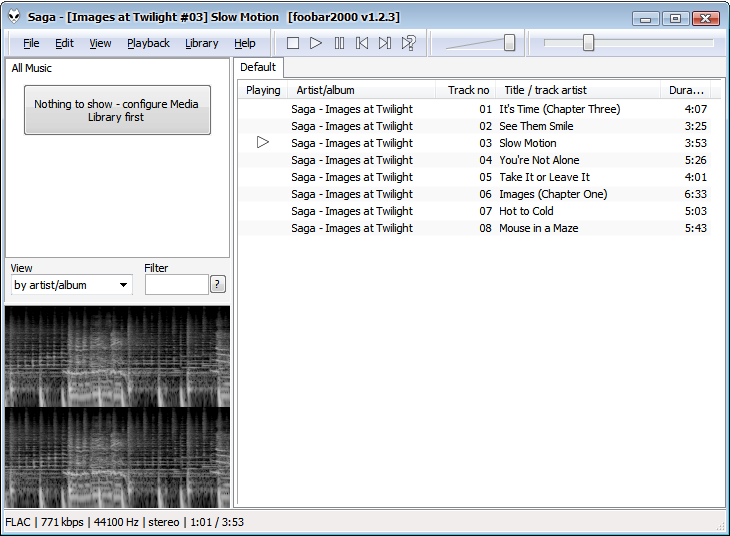
Task: Open the Library menu
Action: coord(202,43)
